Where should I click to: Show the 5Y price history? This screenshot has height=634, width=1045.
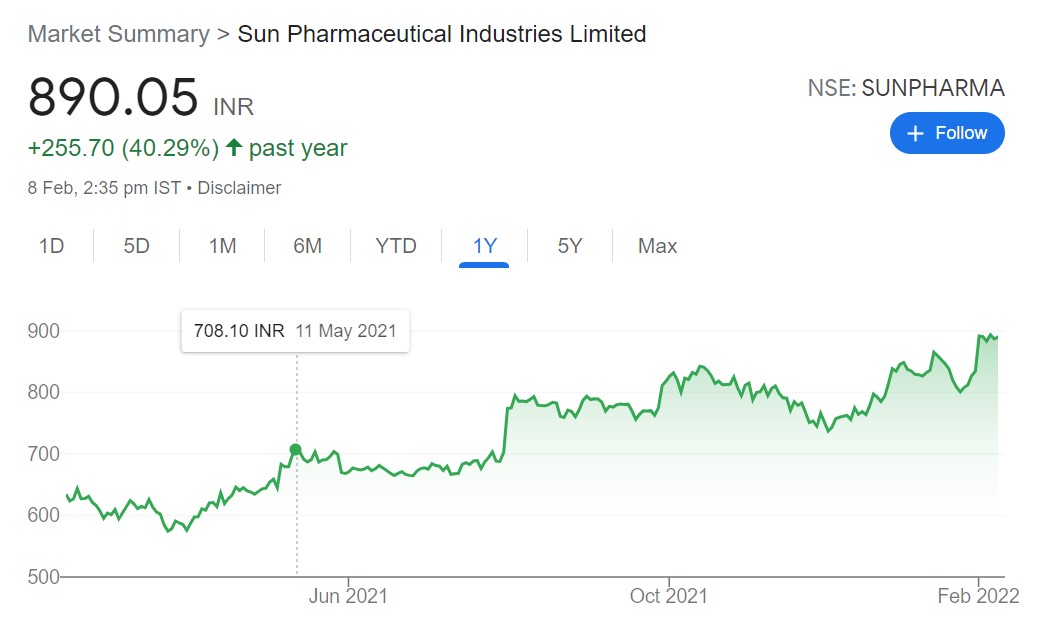coord(569,246)
